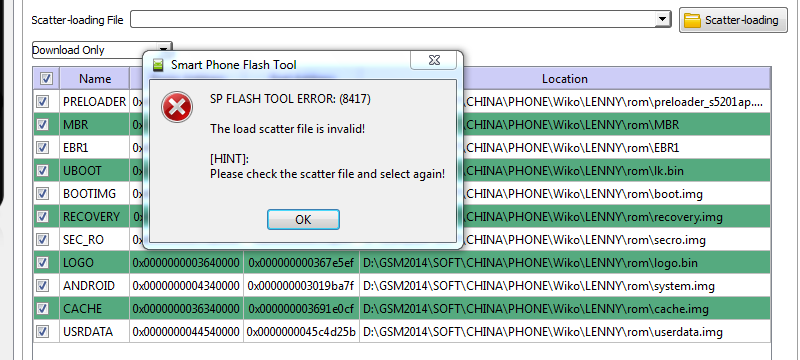The image size is (800, 360).
Task: Uncheck the RECOVERY checkbox
Action: (42, 217)
